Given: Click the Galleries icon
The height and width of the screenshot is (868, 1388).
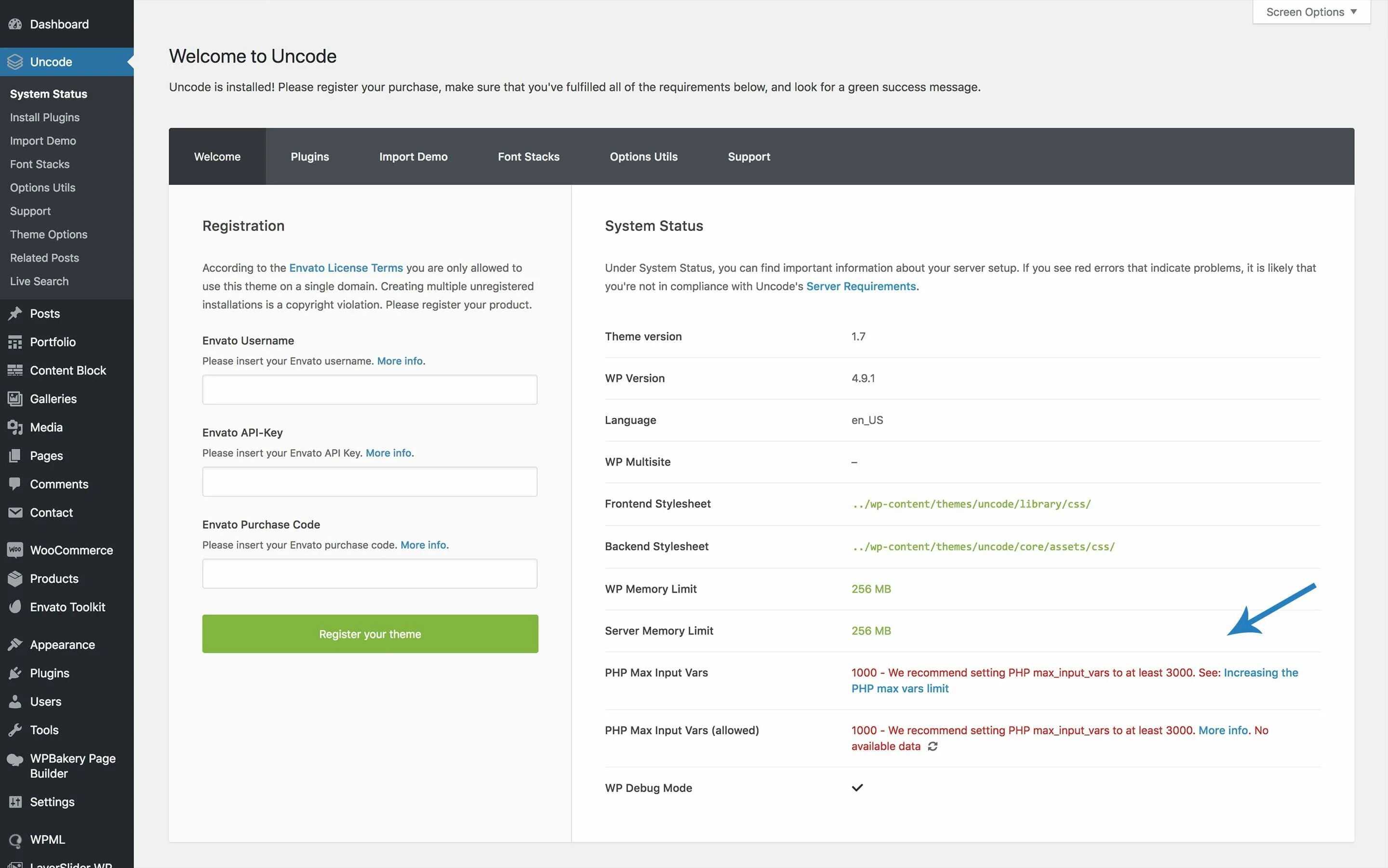Looking at the screenshot, I should [x=15, y=399].
